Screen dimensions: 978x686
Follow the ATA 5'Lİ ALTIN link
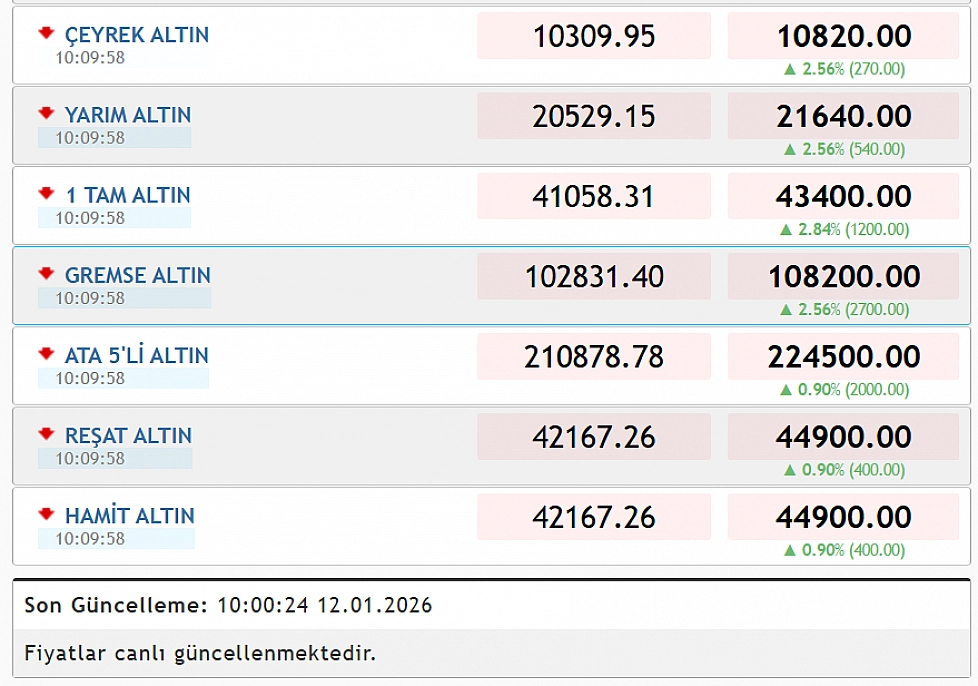[137, 355]
